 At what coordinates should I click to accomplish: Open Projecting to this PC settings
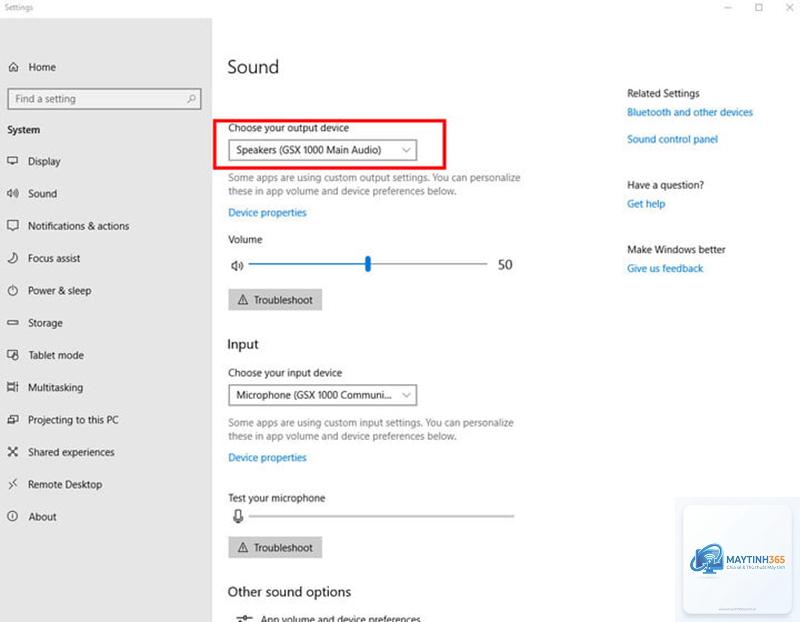(73, 419)
